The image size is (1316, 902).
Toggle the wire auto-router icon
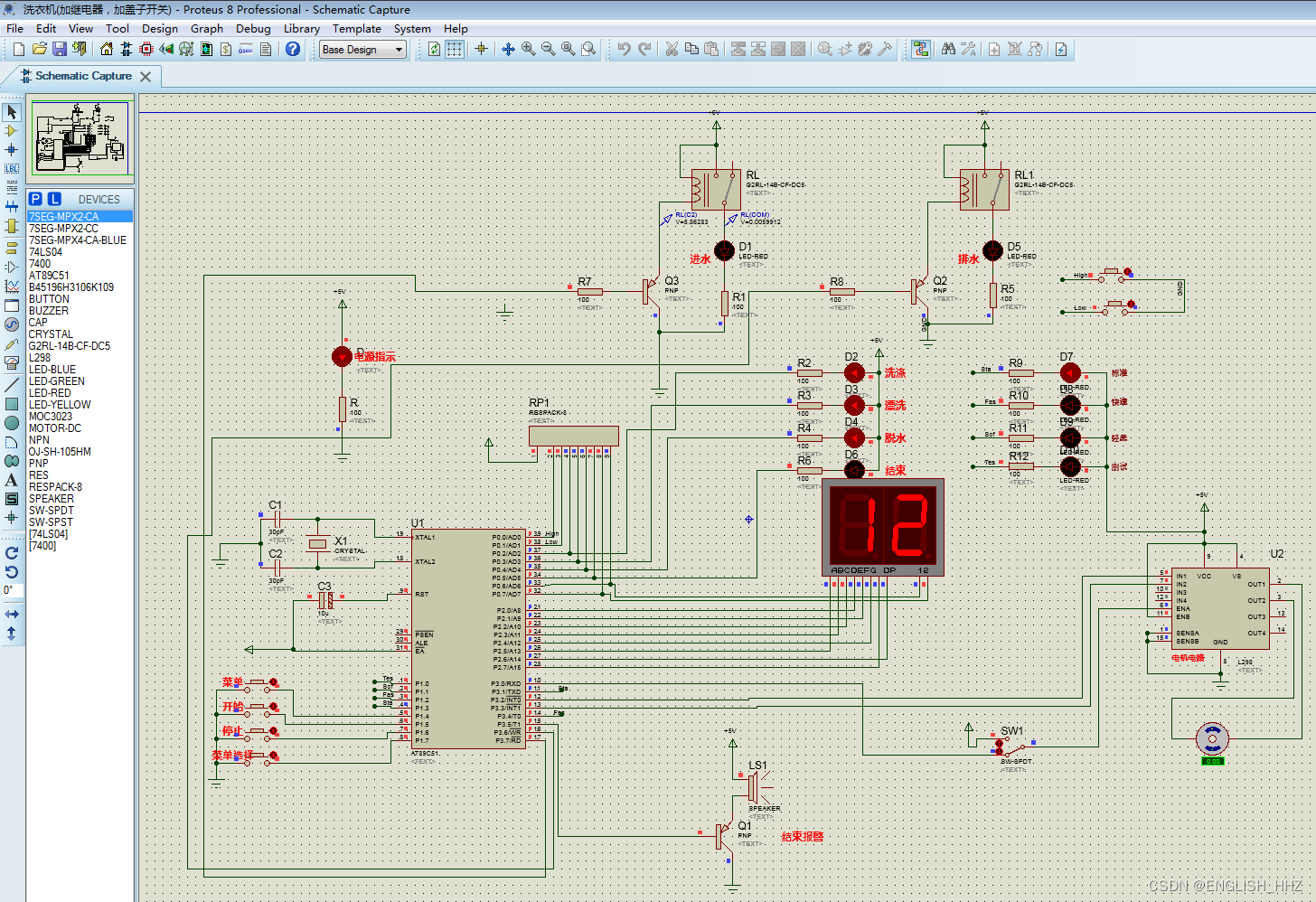pyautogui.click(x=920, y=49)
